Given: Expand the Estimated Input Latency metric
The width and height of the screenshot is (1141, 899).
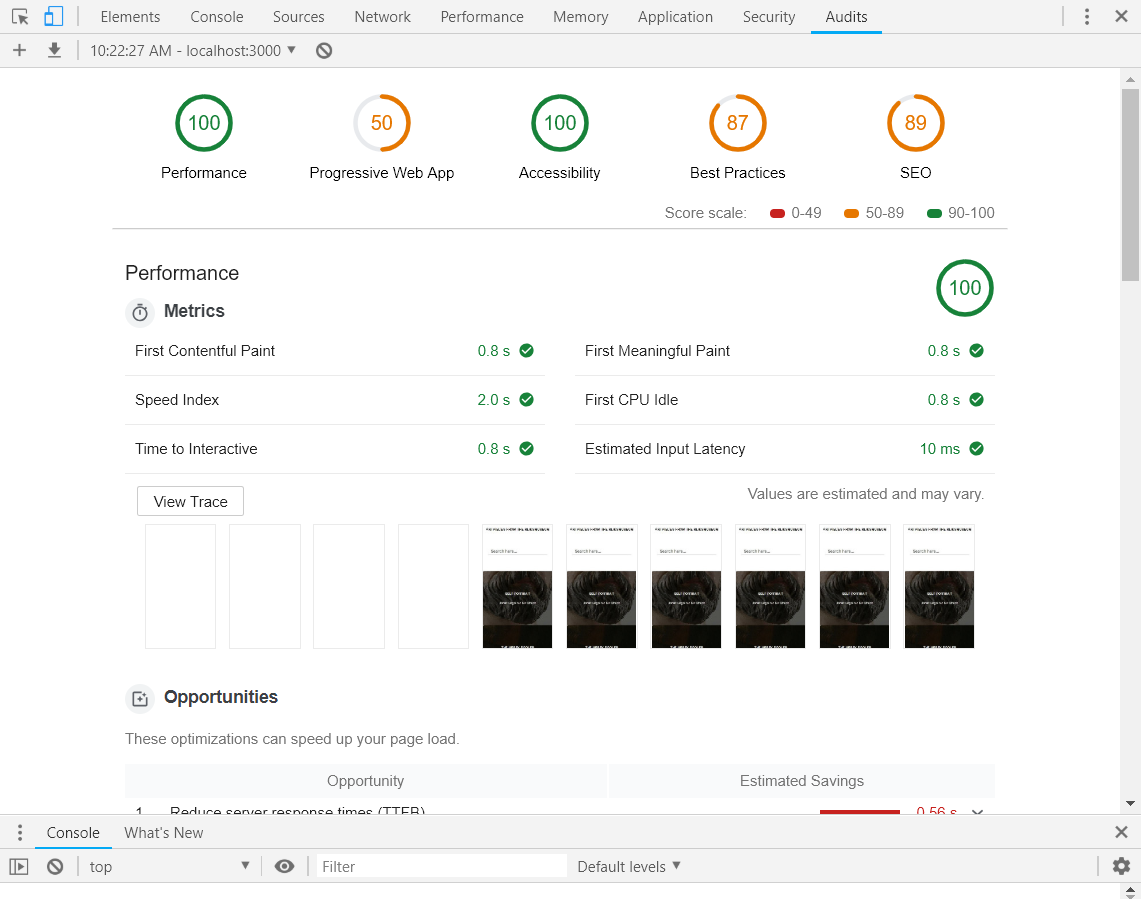Looking at the screenshot, I should click(784, 448).
